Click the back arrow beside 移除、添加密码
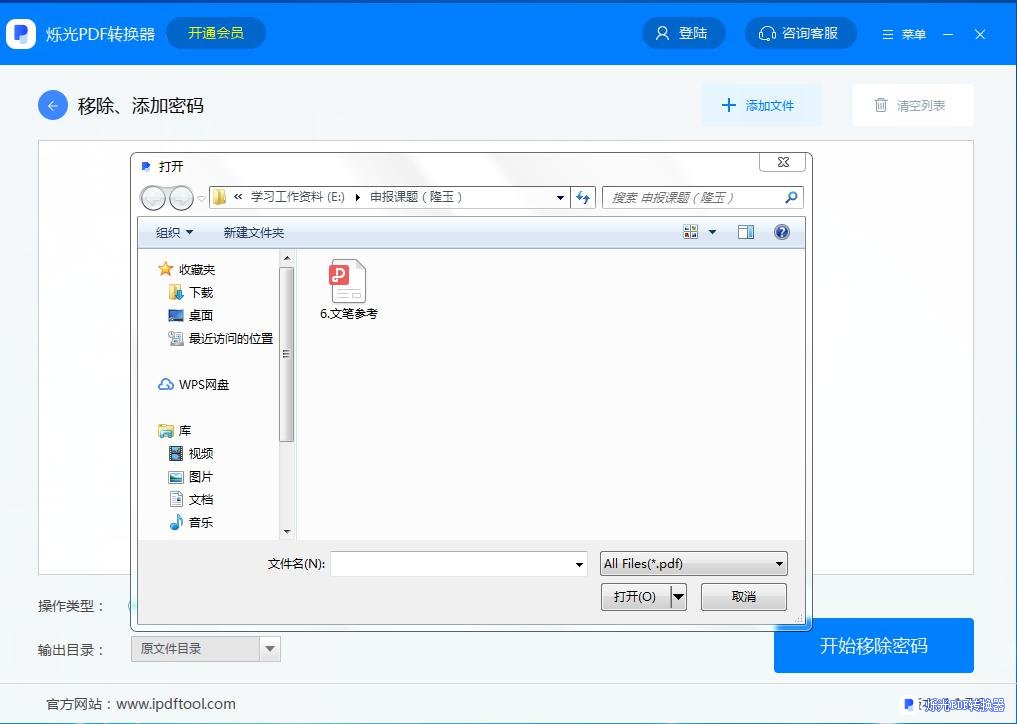The image size is (1017, 724). pyautogui.click(x=53, y=105)
